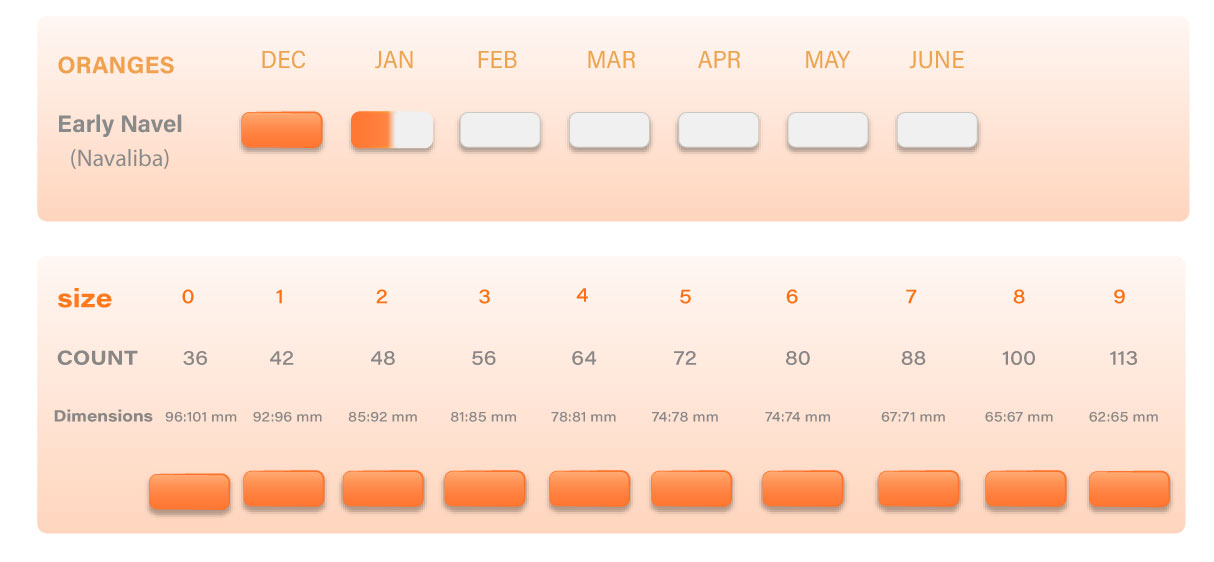The height and width of the screenshot is (562, 1214).
Task: Select the orange button for count 64
Action: tap(589, 489)
